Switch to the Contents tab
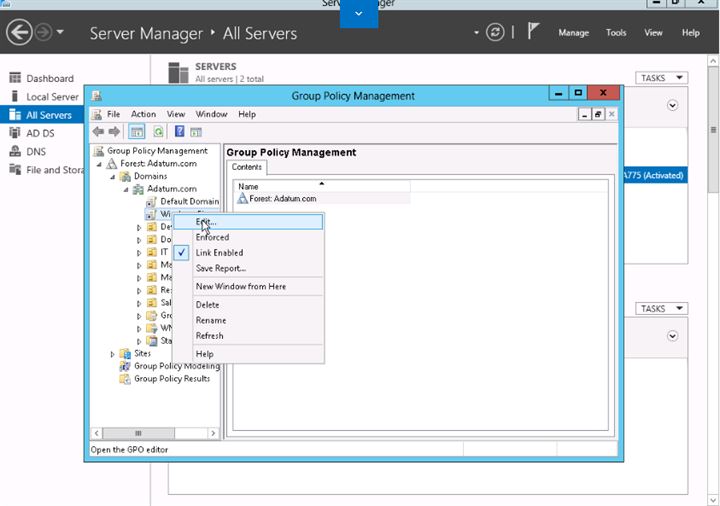 247,167
